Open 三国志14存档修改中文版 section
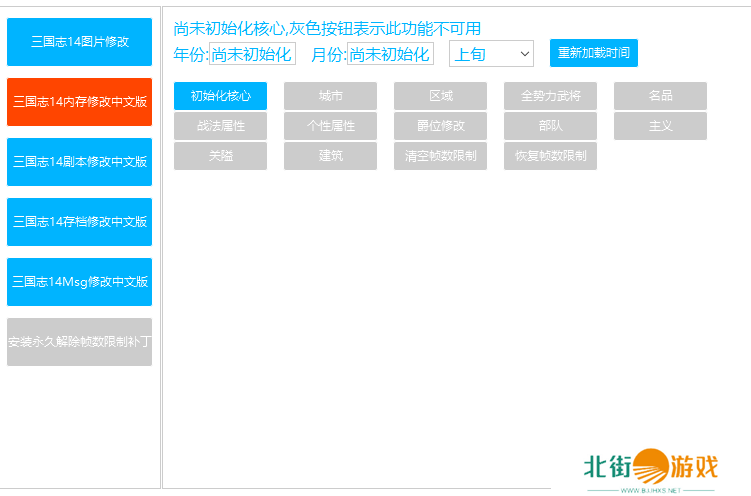This screenshot has width=751, height=496. pos(79,222)
